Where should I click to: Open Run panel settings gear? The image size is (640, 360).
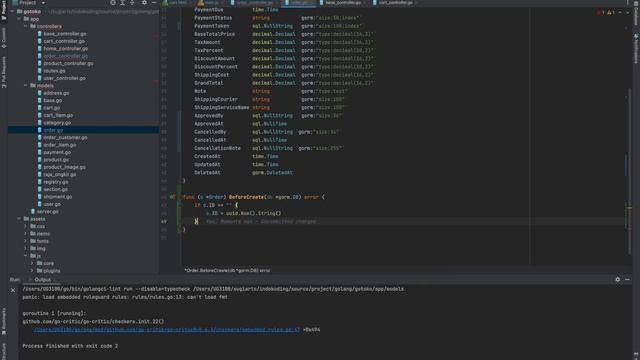click(618, 280)
